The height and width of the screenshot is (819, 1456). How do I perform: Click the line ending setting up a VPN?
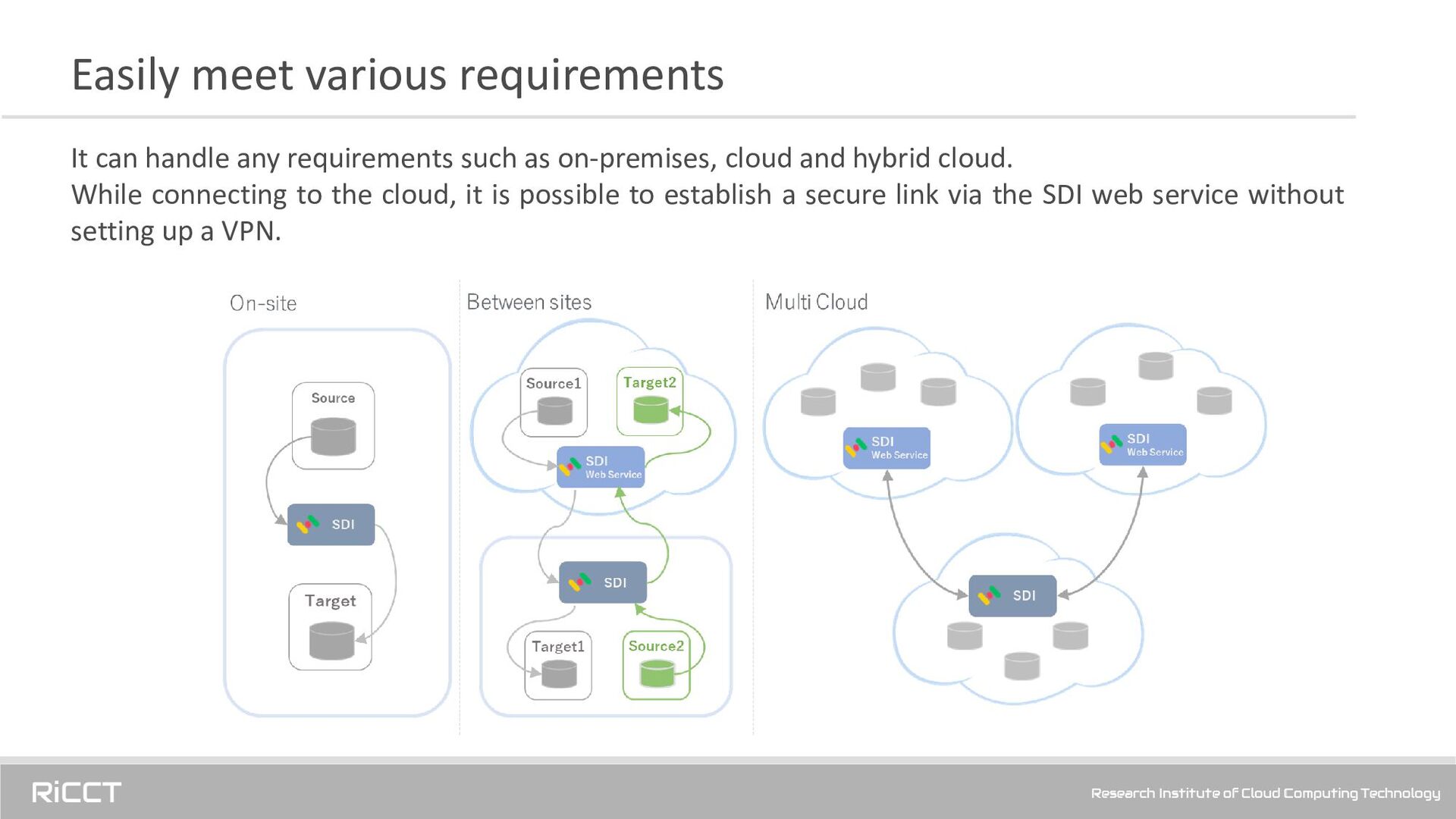point(176,231)
